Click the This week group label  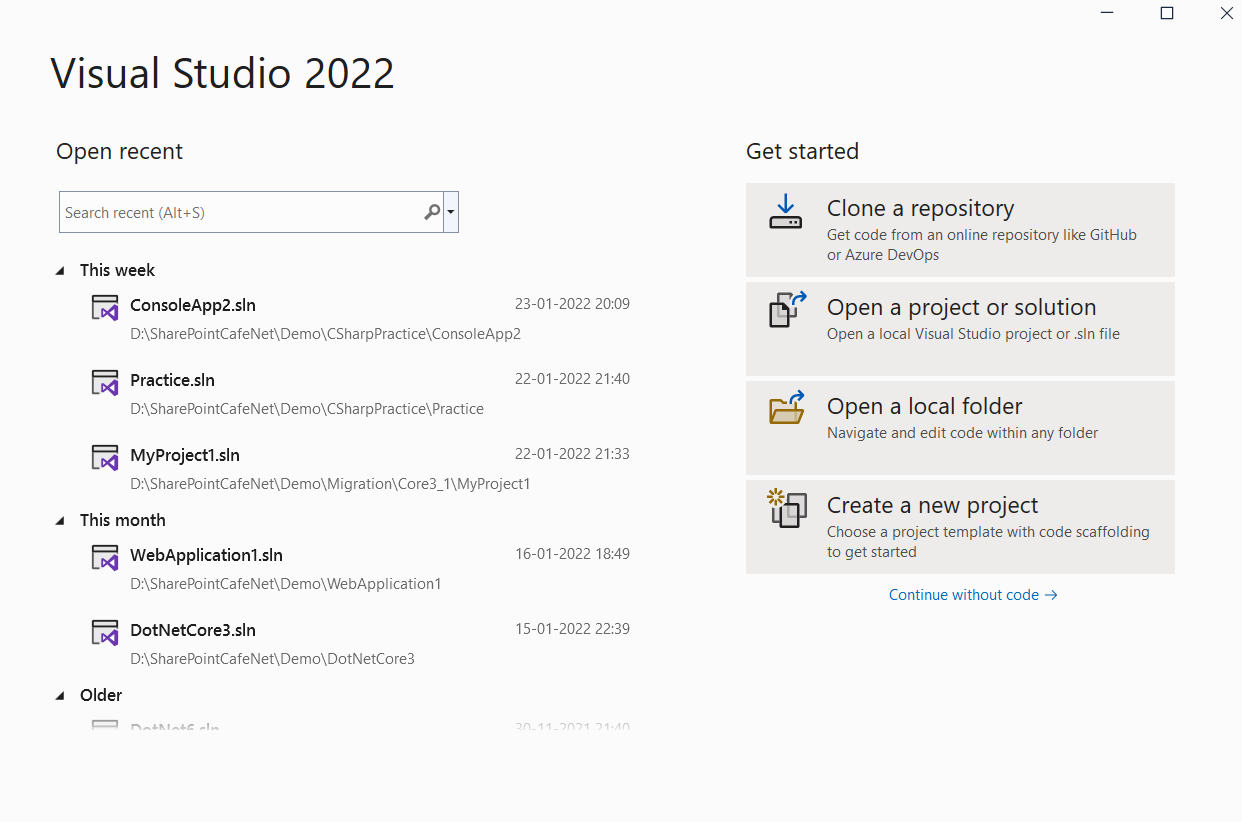(117, 270)
